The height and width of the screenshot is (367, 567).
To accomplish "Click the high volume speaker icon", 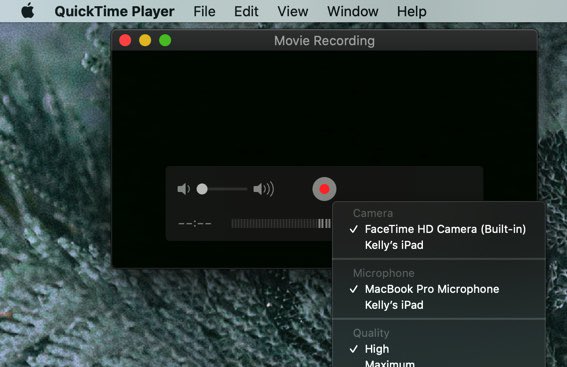I will (264, 189).
